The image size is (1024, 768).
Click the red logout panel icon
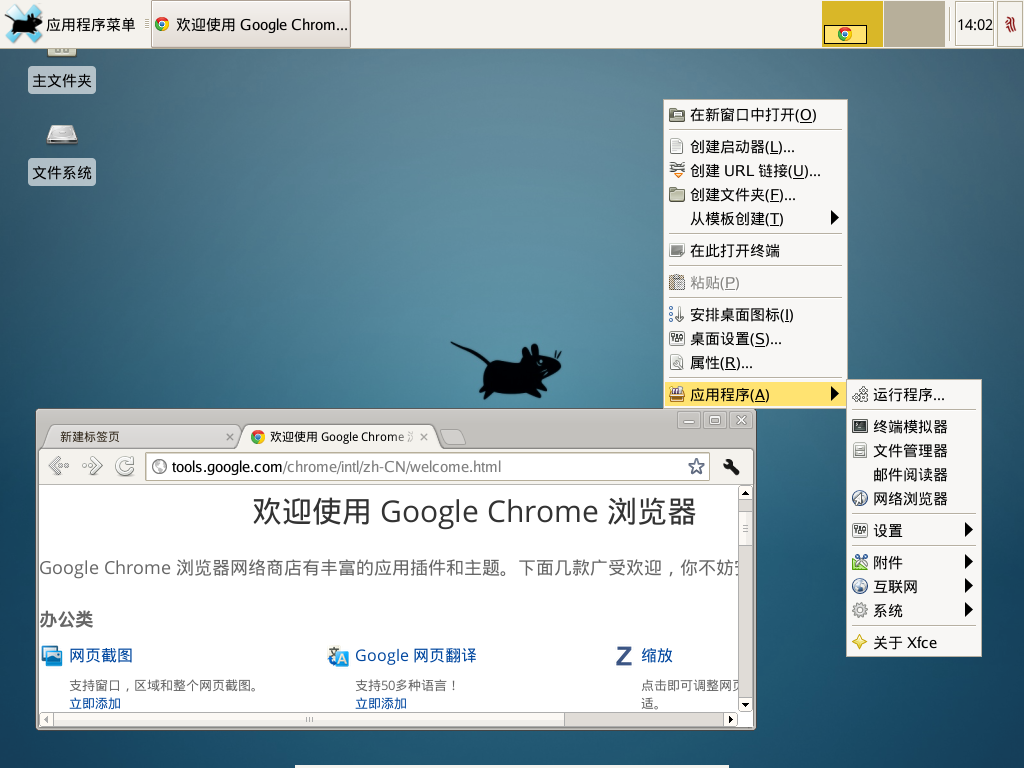pos(1010,24)
